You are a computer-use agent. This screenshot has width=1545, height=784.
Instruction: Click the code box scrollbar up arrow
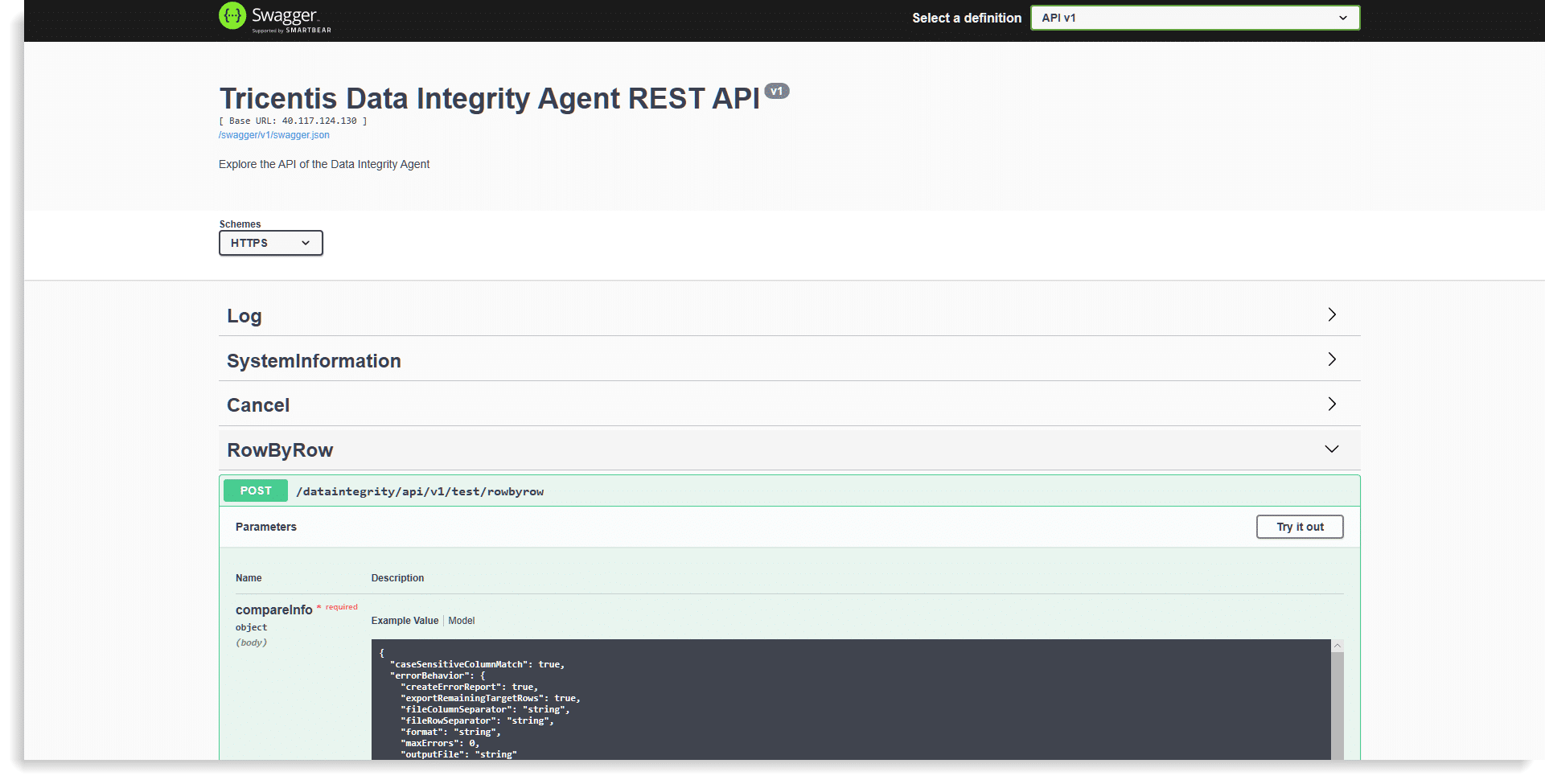[1337, 646]
